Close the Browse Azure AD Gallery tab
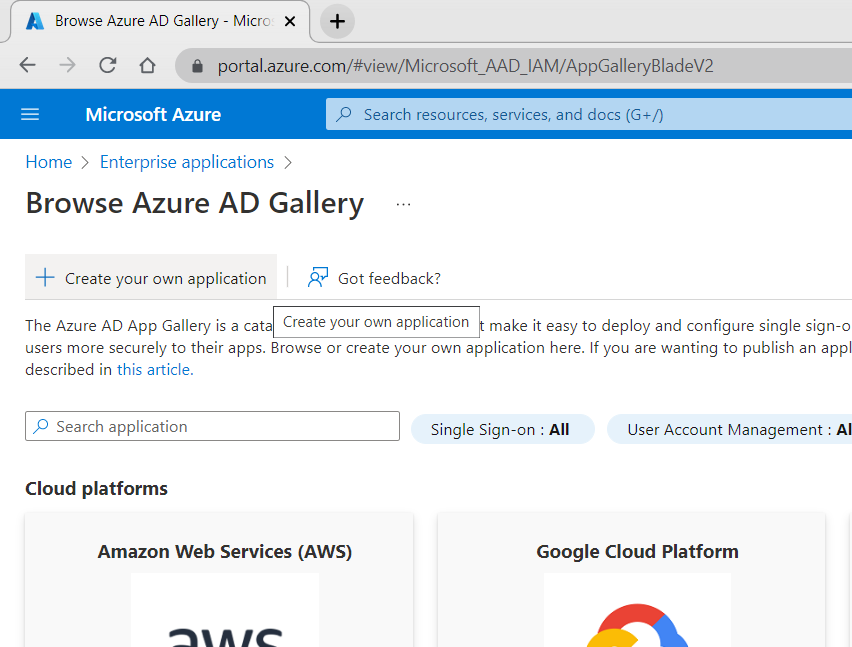Image resolution: width=852 pixels, height=647 pixels. 290,21
